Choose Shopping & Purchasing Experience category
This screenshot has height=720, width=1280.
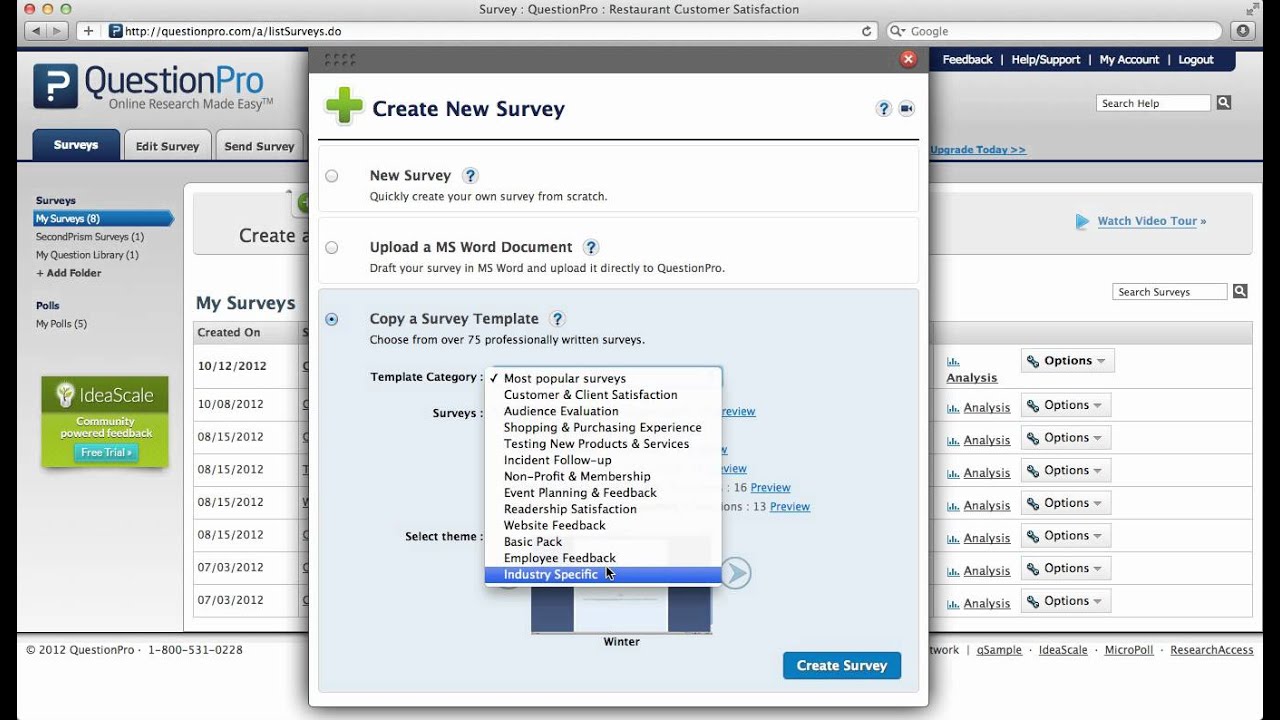603,428
